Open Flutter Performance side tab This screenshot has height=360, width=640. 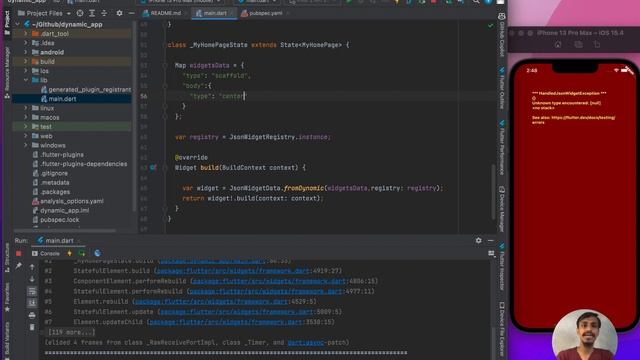tap(502, 147)
